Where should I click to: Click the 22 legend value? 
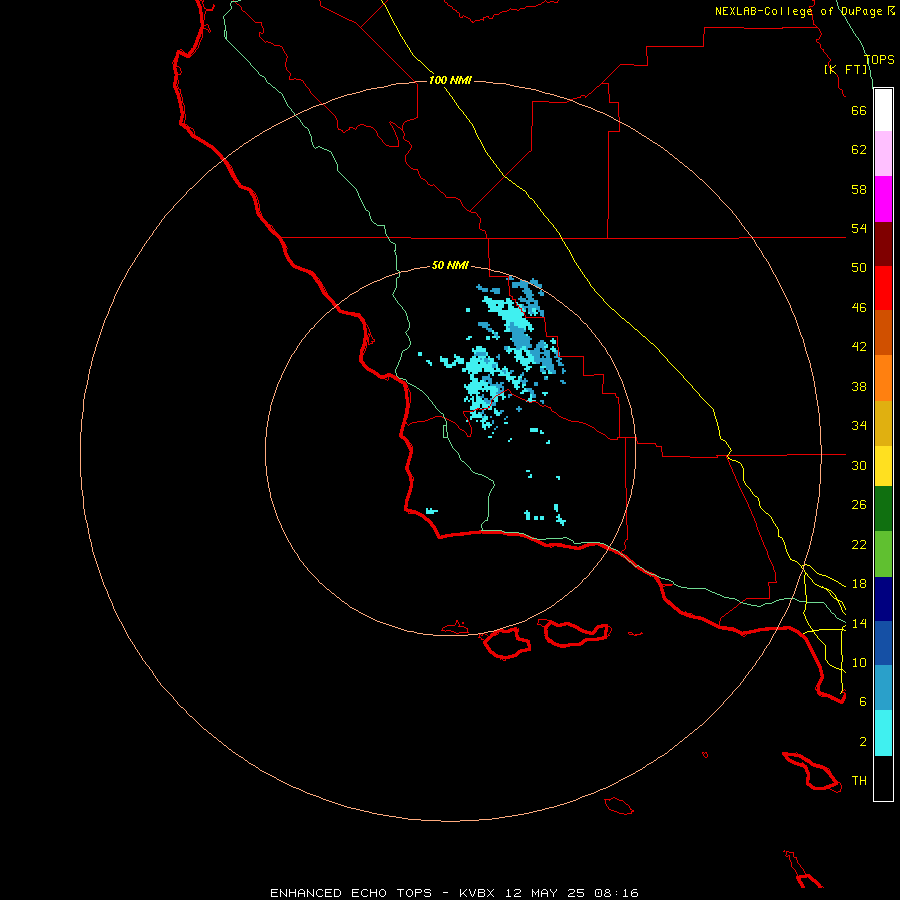(x=859, y=544)
